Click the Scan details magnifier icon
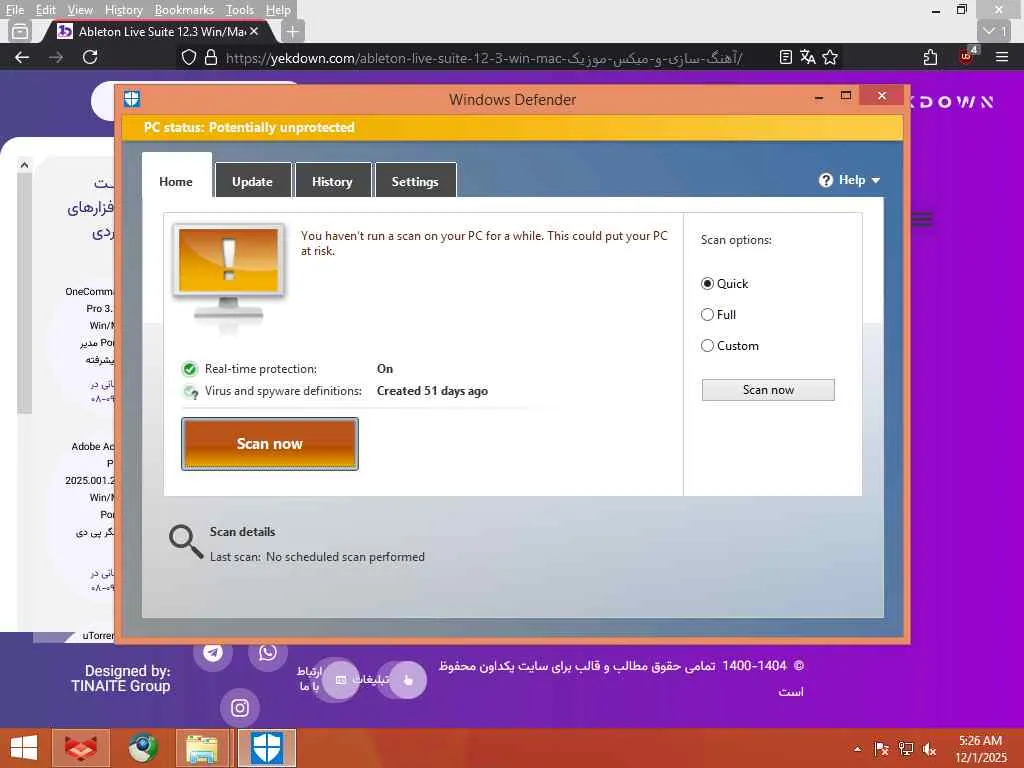The width and height of the screenshot is (1024, 768). (186, 541)
